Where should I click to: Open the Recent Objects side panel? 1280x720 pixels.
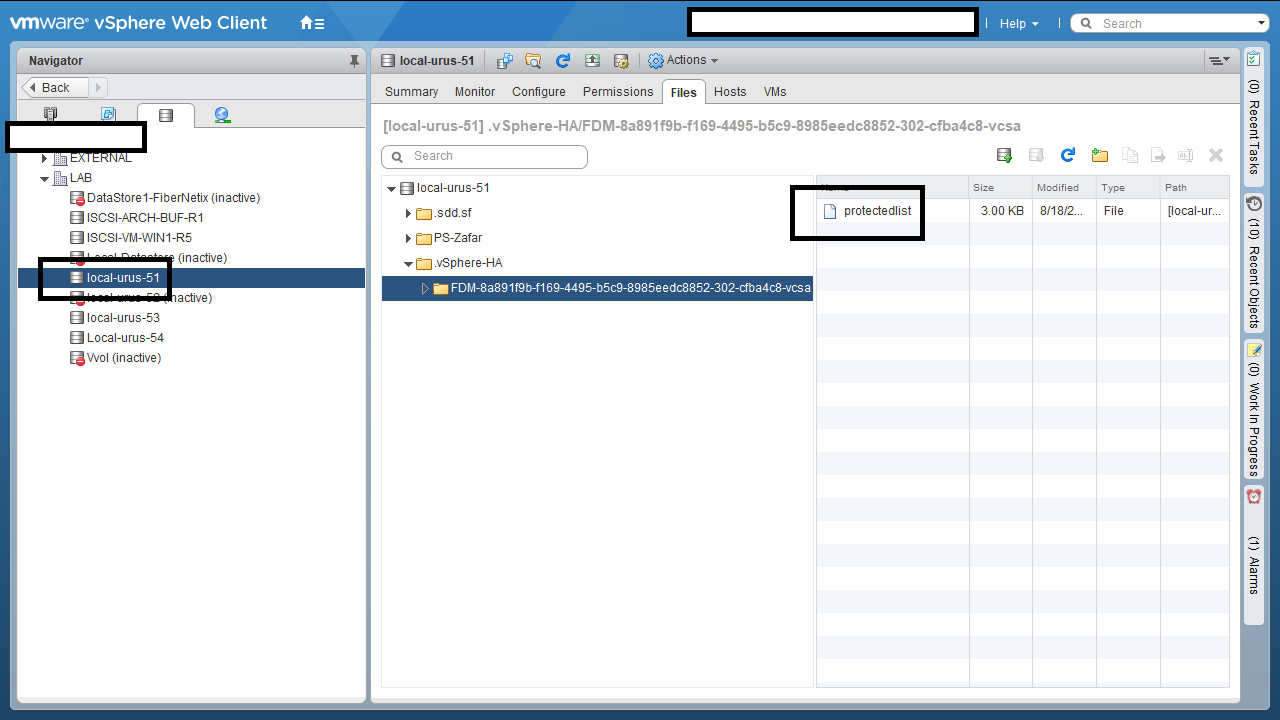click(x=1254, y=261)
